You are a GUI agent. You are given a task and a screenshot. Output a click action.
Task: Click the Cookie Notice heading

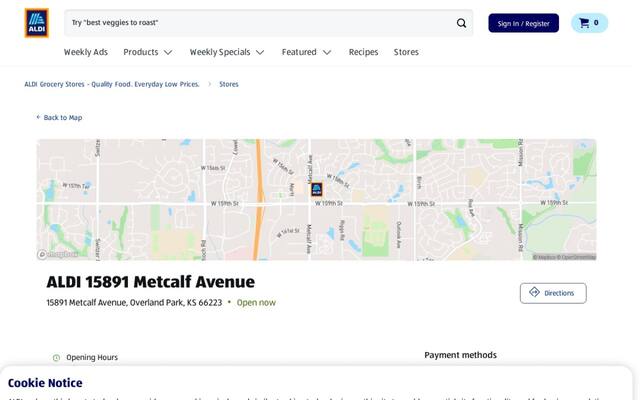(x=45, y=383)
